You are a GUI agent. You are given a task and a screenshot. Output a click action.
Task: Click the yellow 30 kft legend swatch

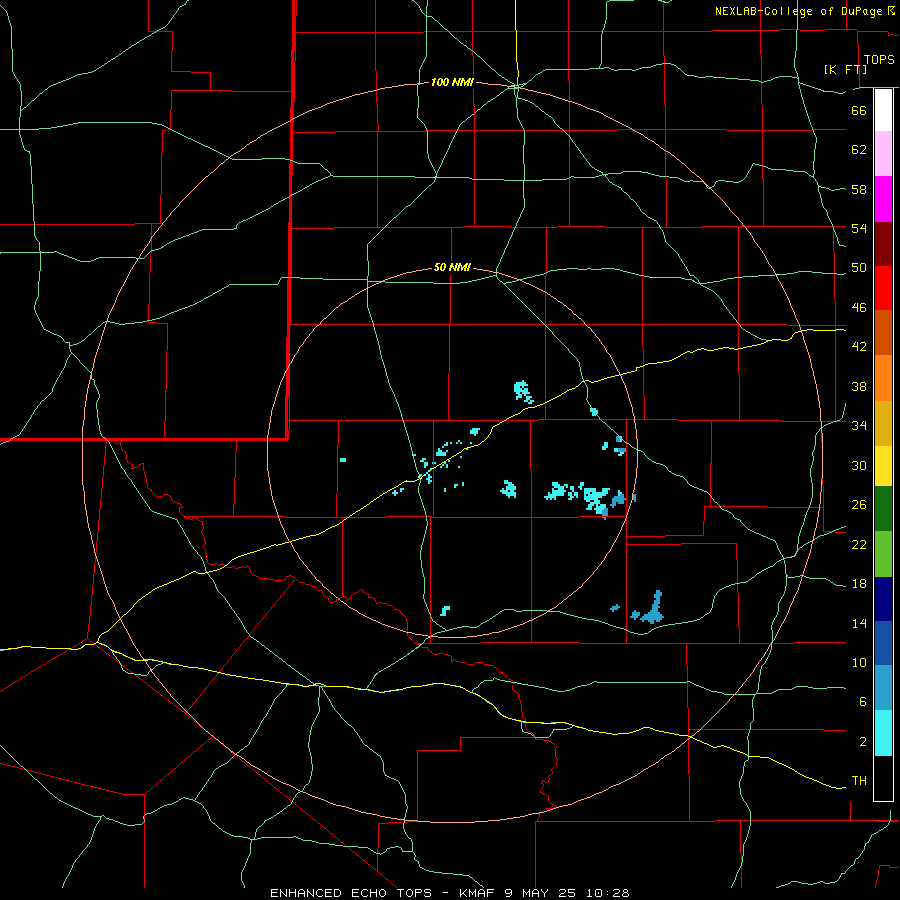coord(883,465)
